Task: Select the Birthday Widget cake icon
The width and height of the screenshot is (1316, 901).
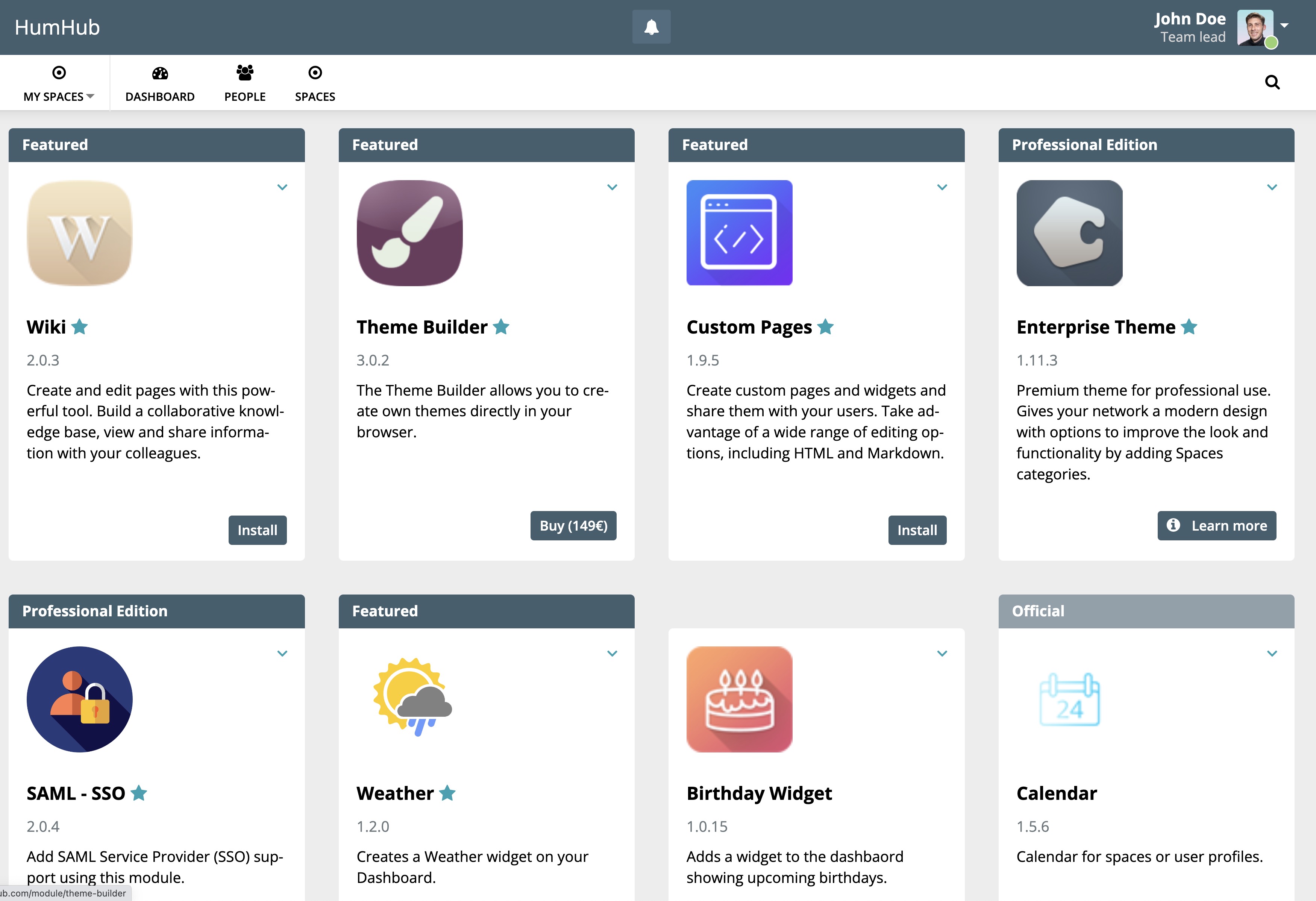Action: pyautogui.click(x=739, y=699)
